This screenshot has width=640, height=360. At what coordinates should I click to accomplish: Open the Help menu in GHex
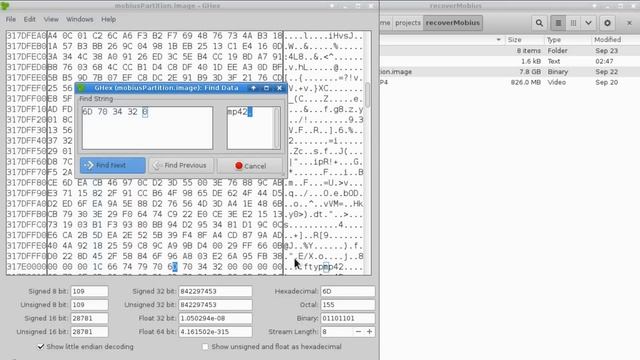pyautogui.click(x=109, y=19)
